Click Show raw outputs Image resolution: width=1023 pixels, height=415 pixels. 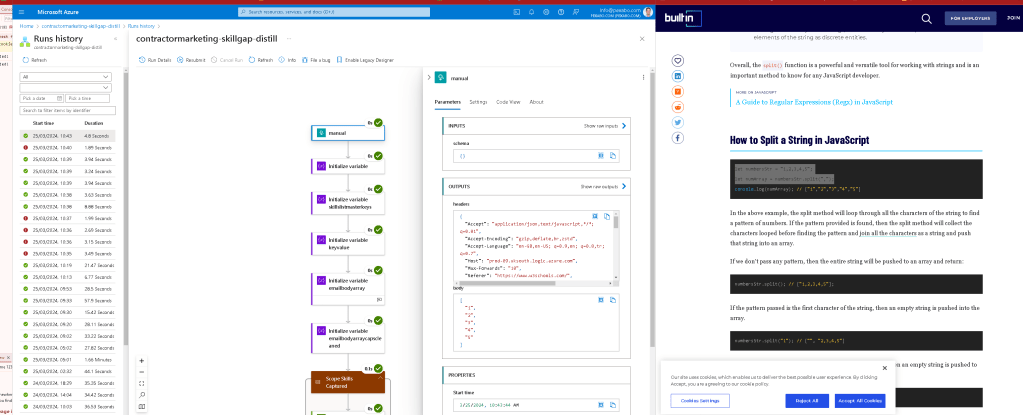click(x=604, y=187)
